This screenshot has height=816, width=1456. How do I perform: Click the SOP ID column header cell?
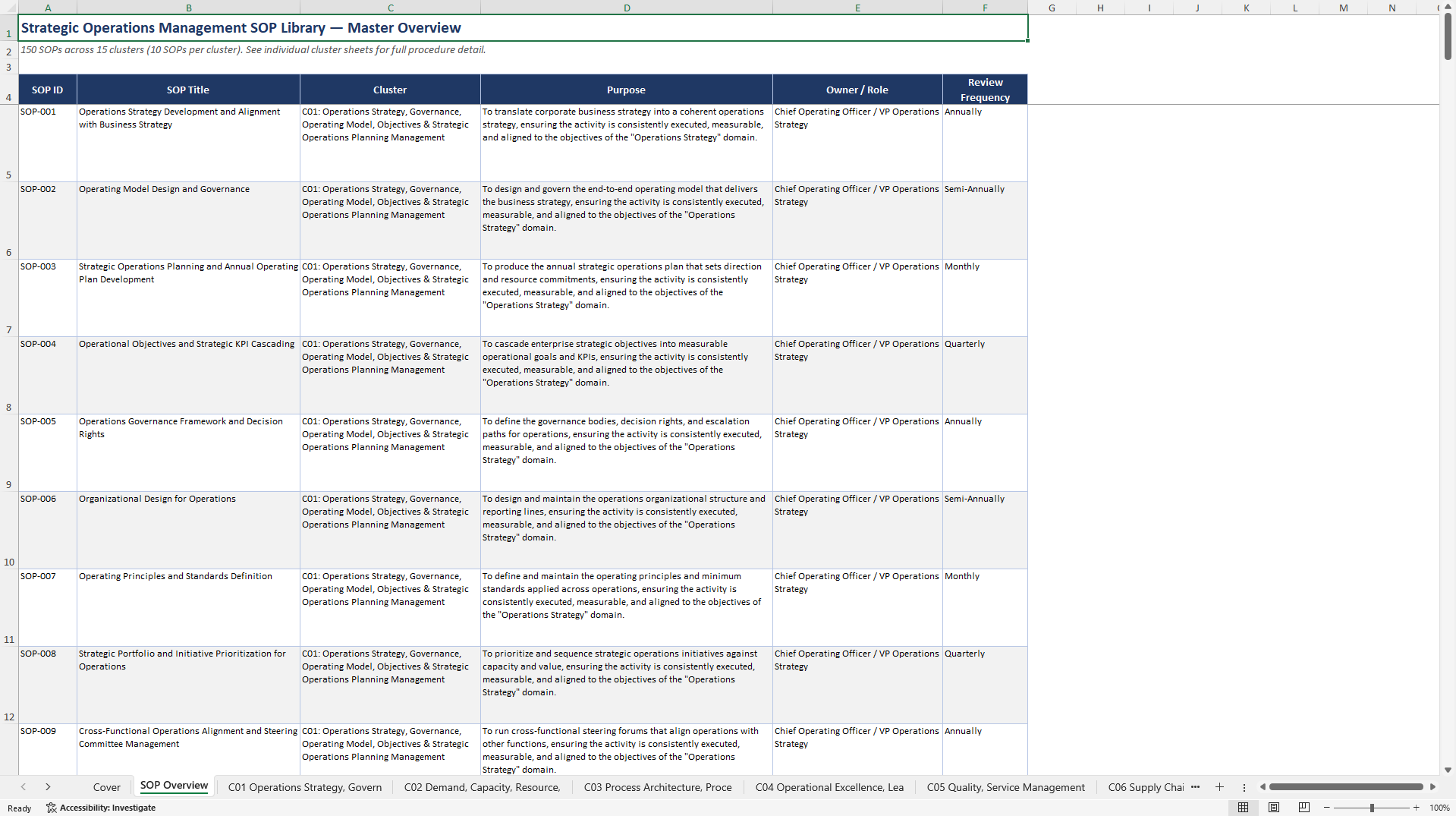coord(48,90)
